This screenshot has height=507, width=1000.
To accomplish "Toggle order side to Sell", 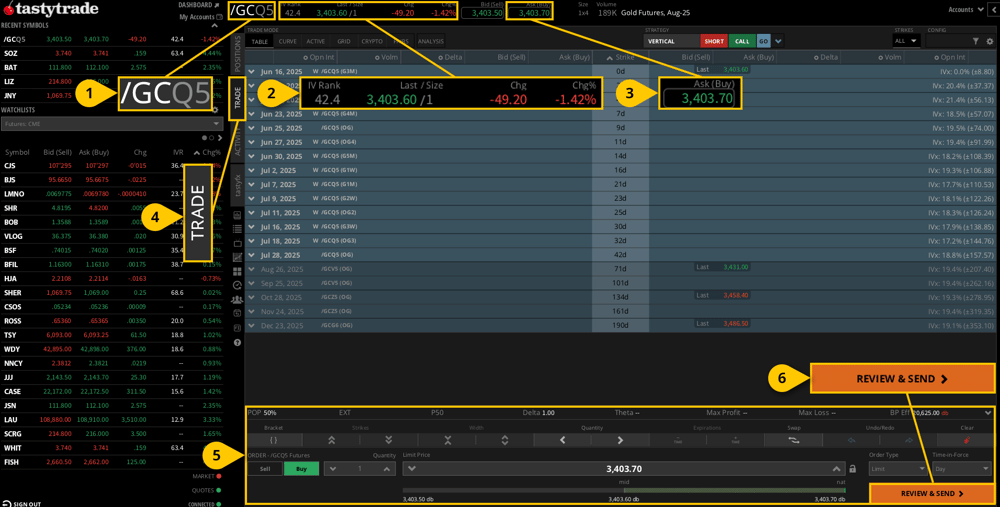I will click(265, 469).
